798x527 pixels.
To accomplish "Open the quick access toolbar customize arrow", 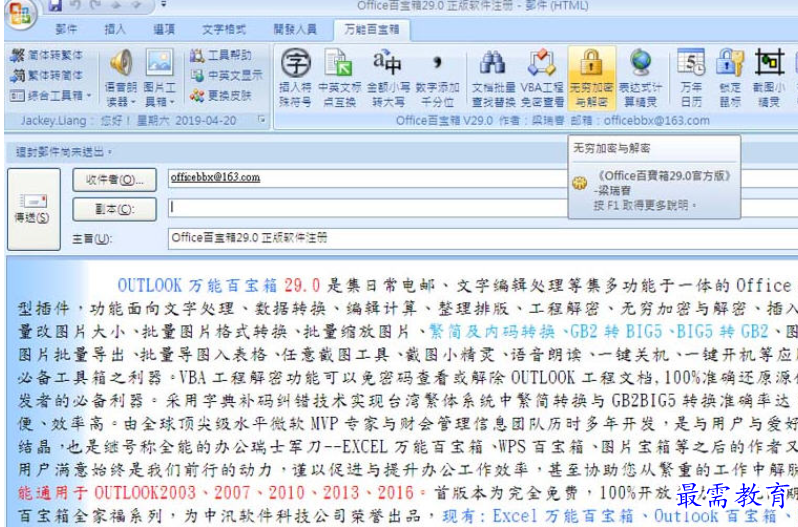I will coord(163,5).
